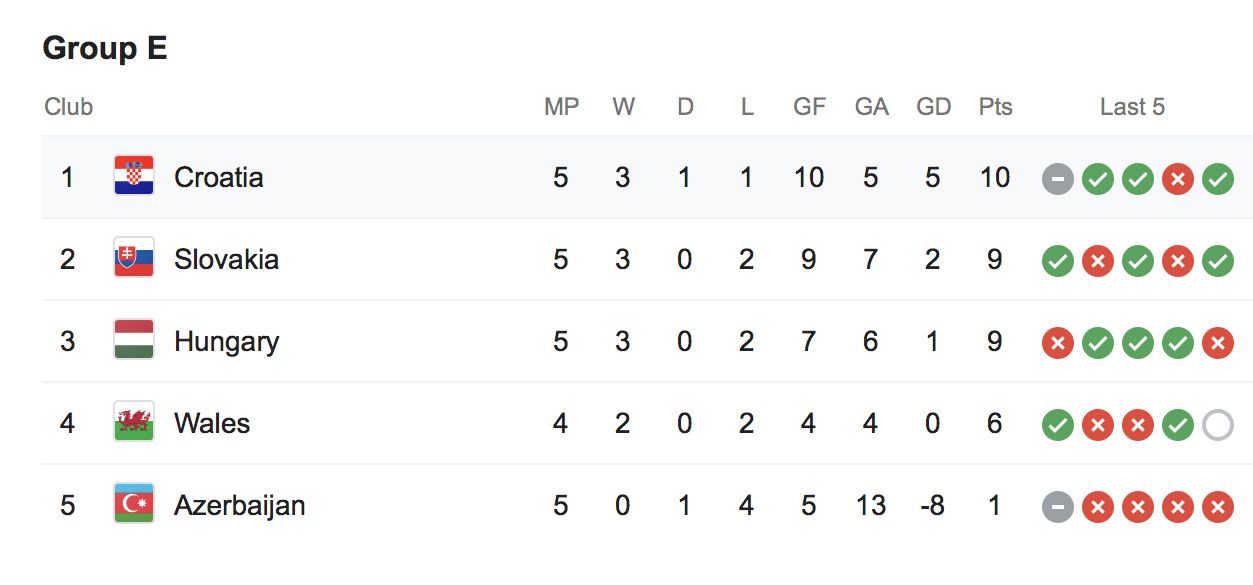This screenshot has width=1253, height=585.
Task: Open the Azerbaijan team name
Action: point(239,505)
